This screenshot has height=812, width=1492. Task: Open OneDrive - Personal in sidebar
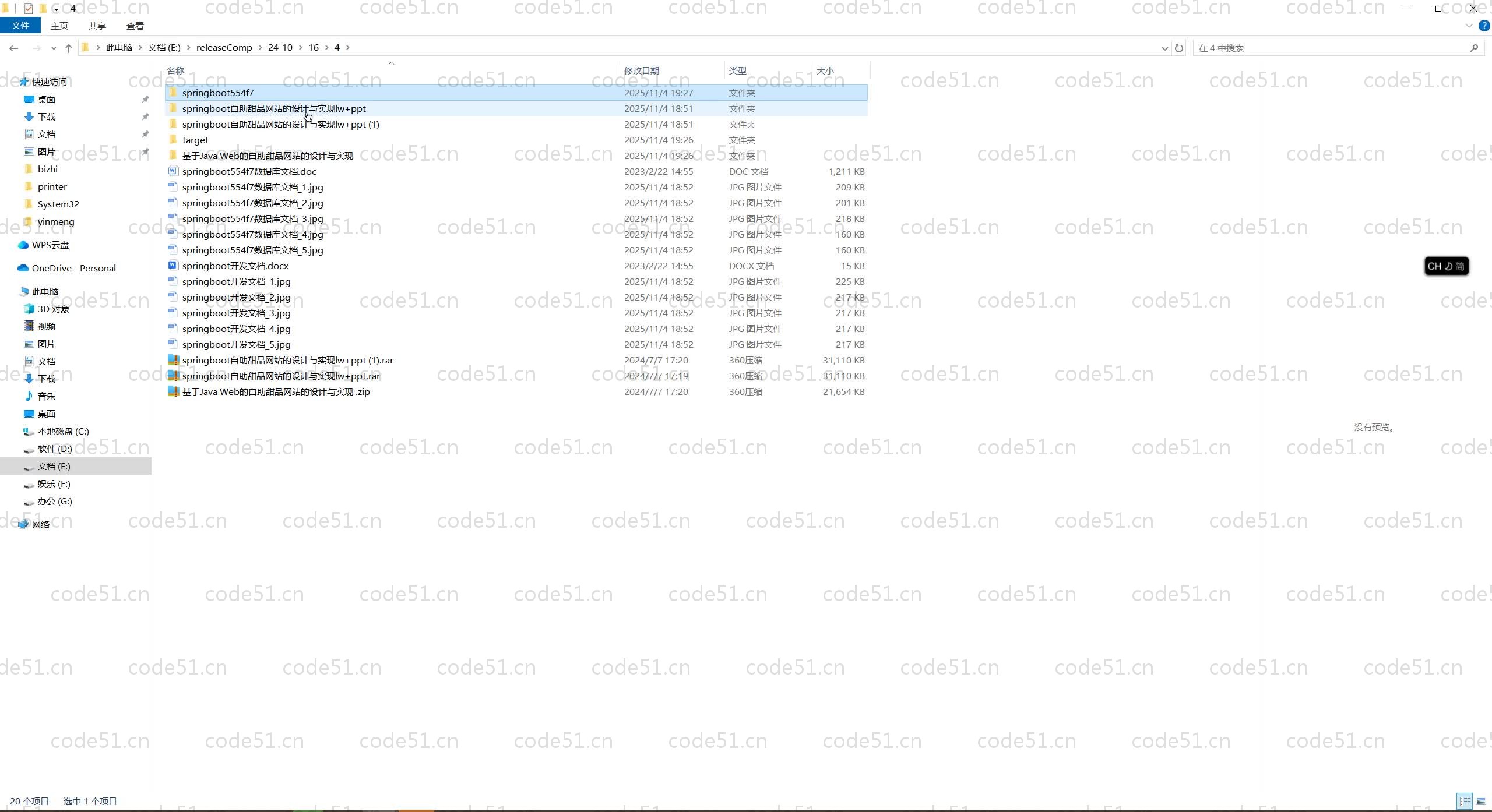pyautogui.click(x=73, y=268)
